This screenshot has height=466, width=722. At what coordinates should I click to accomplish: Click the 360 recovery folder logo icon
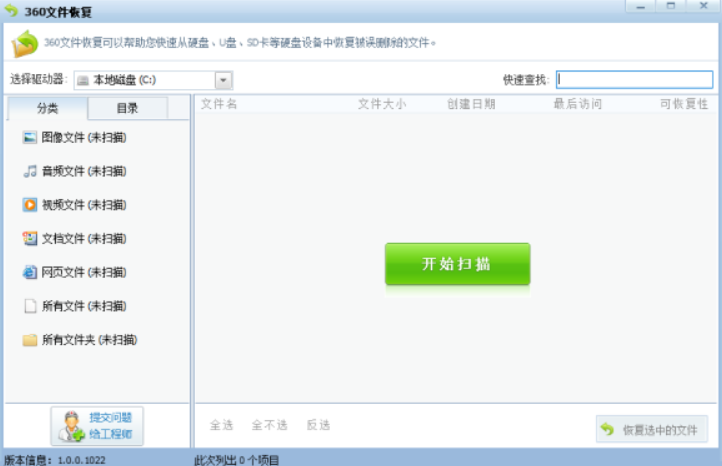coord(24,43)
